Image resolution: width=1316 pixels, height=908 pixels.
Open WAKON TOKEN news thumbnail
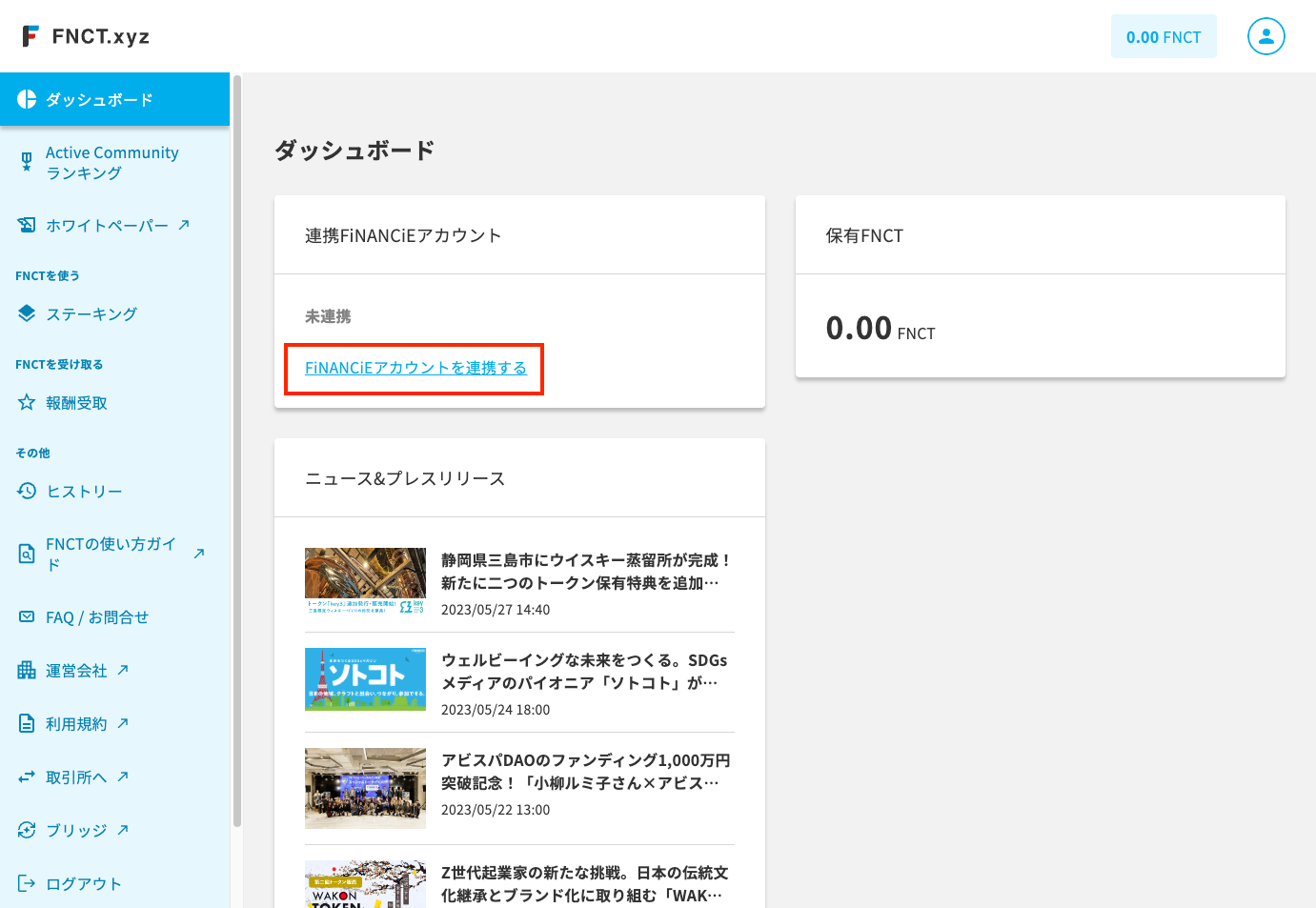[x=365, y=884]
